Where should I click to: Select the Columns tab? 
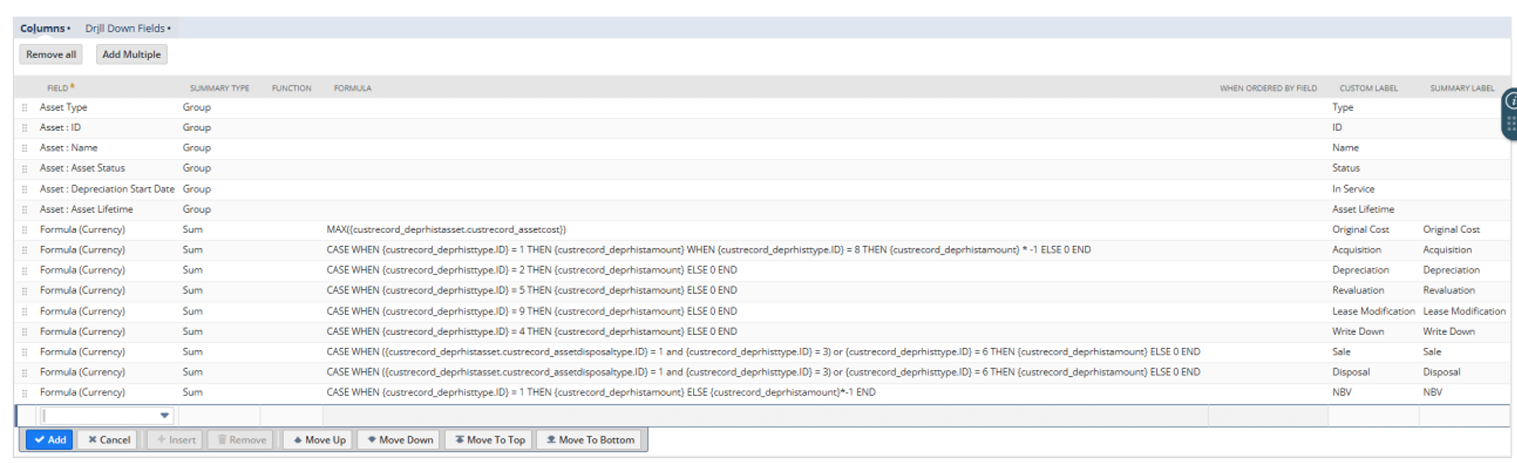(x=44, y=28)
